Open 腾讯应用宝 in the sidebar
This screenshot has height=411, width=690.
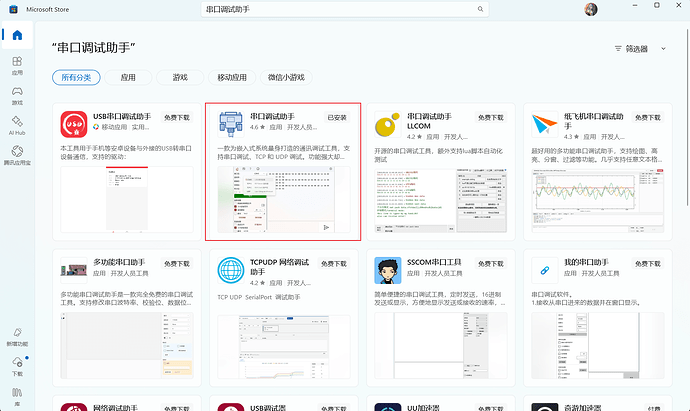coord(17,155)
